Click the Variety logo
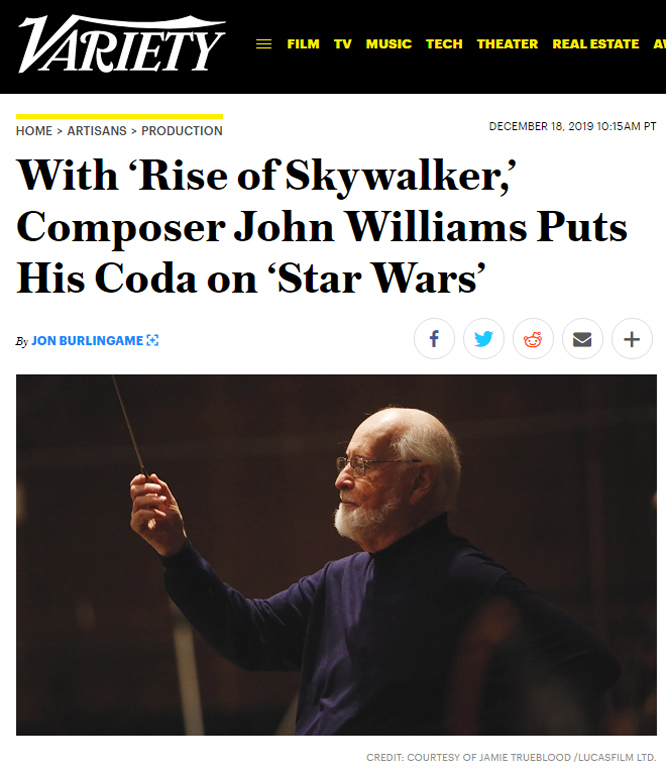666x769 pixels. [122, 44]
